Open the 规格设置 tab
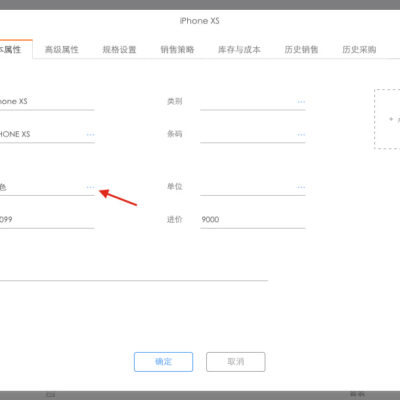This screenshot has width=400, height=400. coord(119,50)
